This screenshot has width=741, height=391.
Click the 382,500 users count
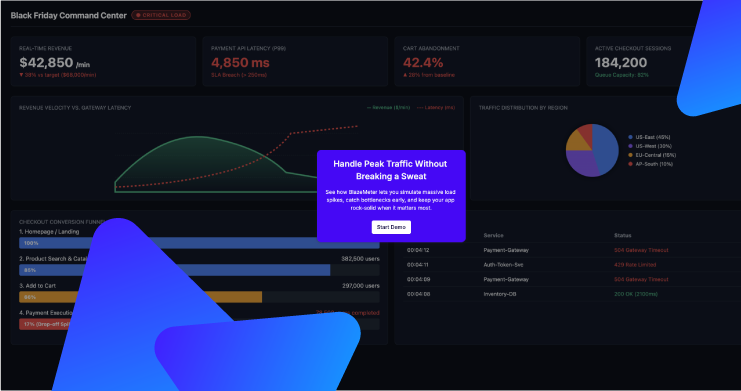tap(360, 259)
